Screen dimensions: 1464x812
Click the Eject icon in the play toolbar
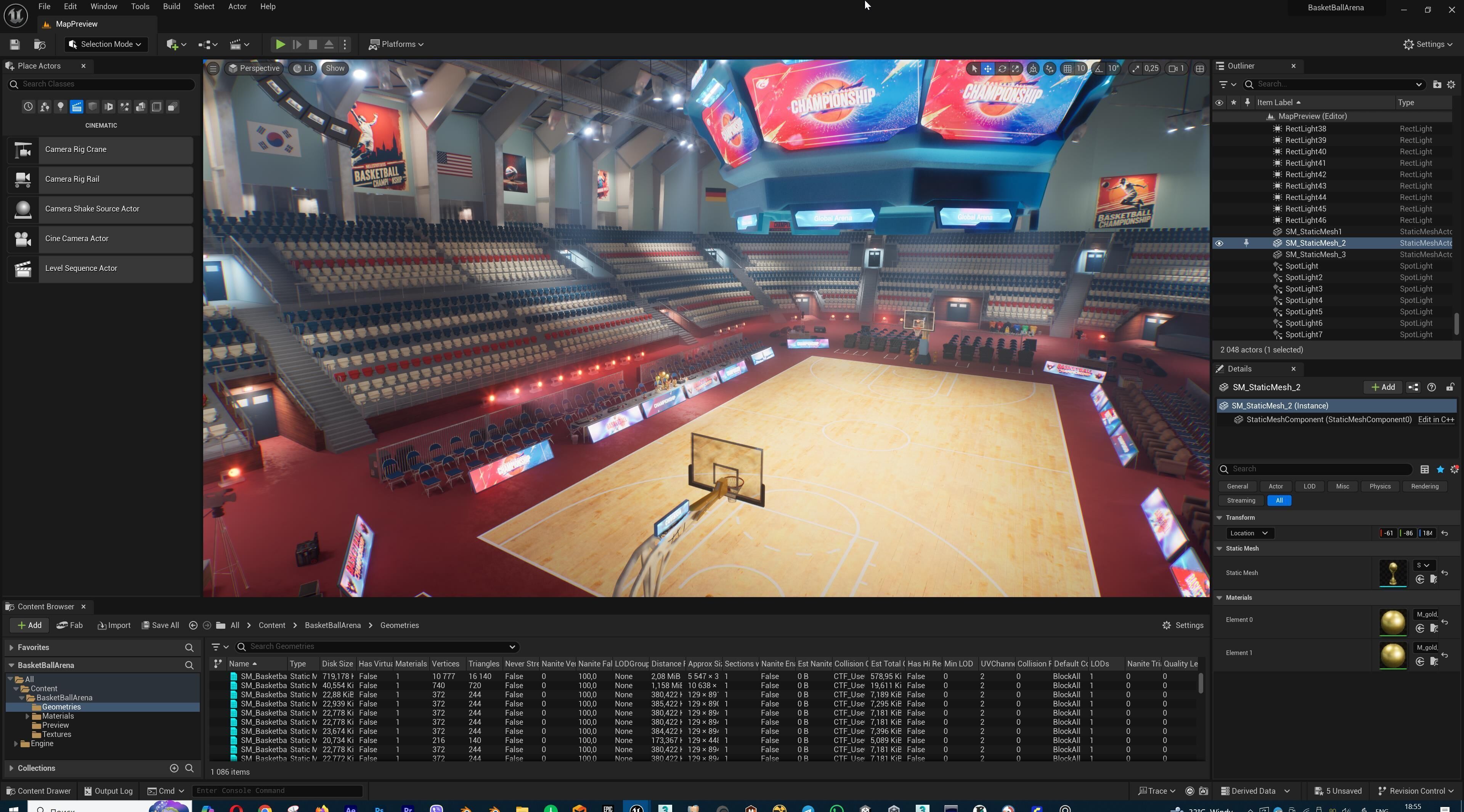329,44
